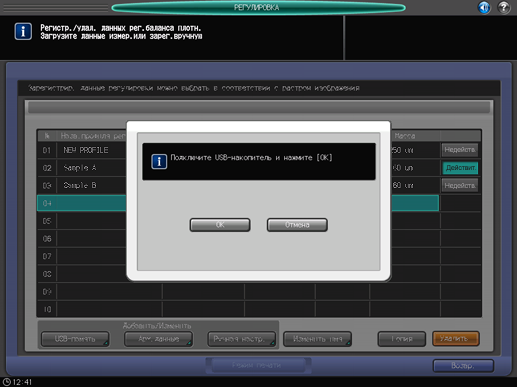Image resolution: width=517 pixels, height=387 pixels.
Task: Toggle Недейств. status for row 01
Action: pyautogui.click(x=460, y=150)
